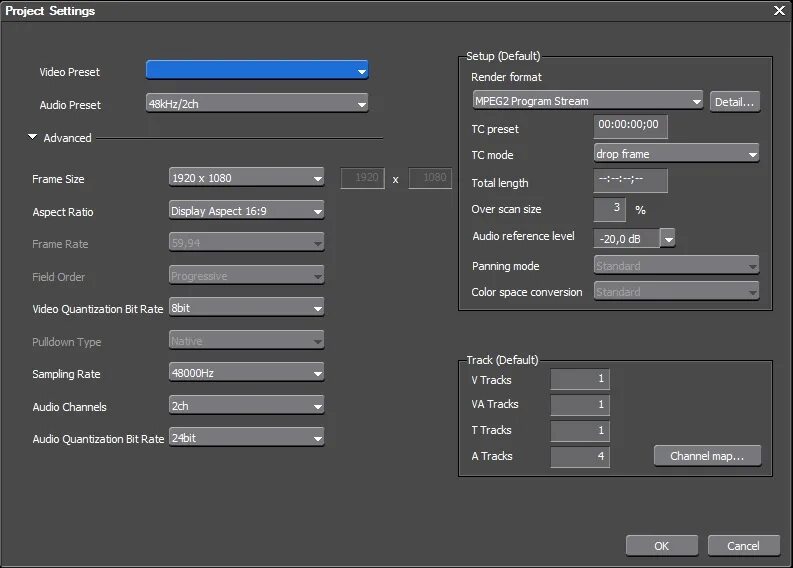Open the Sampling Rate 48000Hz dropdown
Image resolution: width=793 pixels, height=568 pixels.
pyautogui.click(x=246, y=373)
